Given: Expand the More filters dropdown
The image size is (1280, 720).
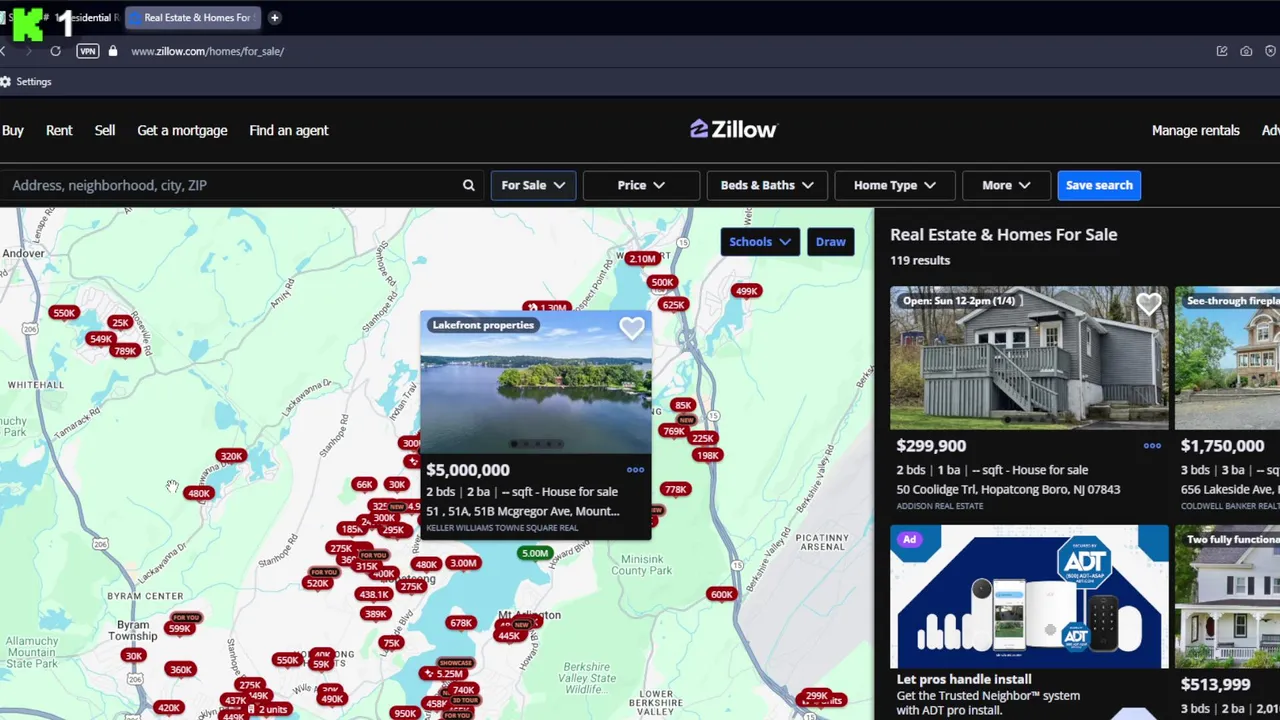Looking at the screenshot, I should point(1006,185).
